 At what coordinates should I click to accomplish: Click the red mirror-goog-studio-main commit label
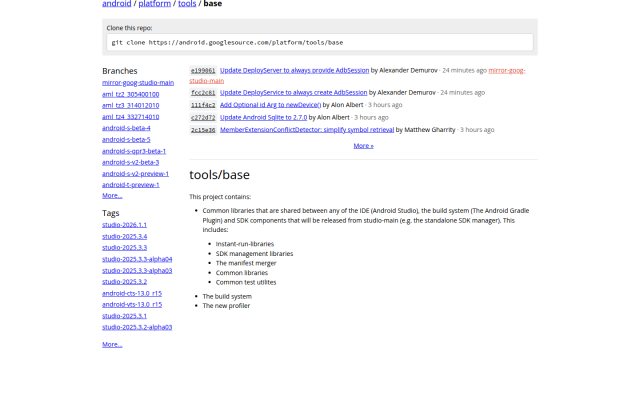[507, 70]
